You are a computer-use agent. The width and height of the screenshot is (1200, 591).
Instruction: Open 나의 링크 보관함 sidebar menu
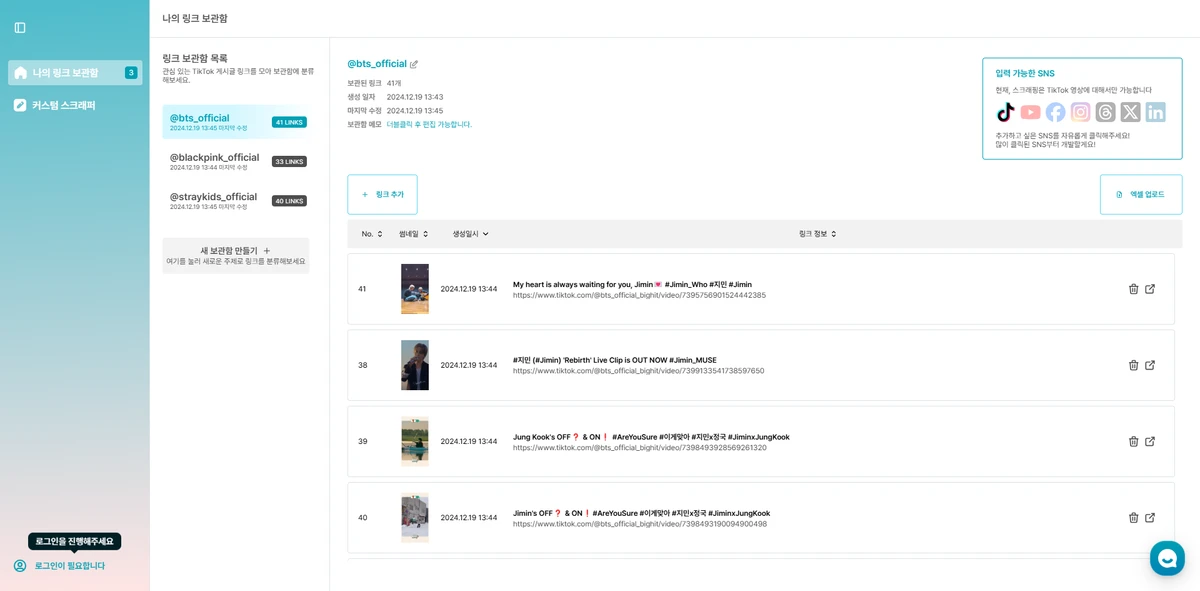pos(75,73)
